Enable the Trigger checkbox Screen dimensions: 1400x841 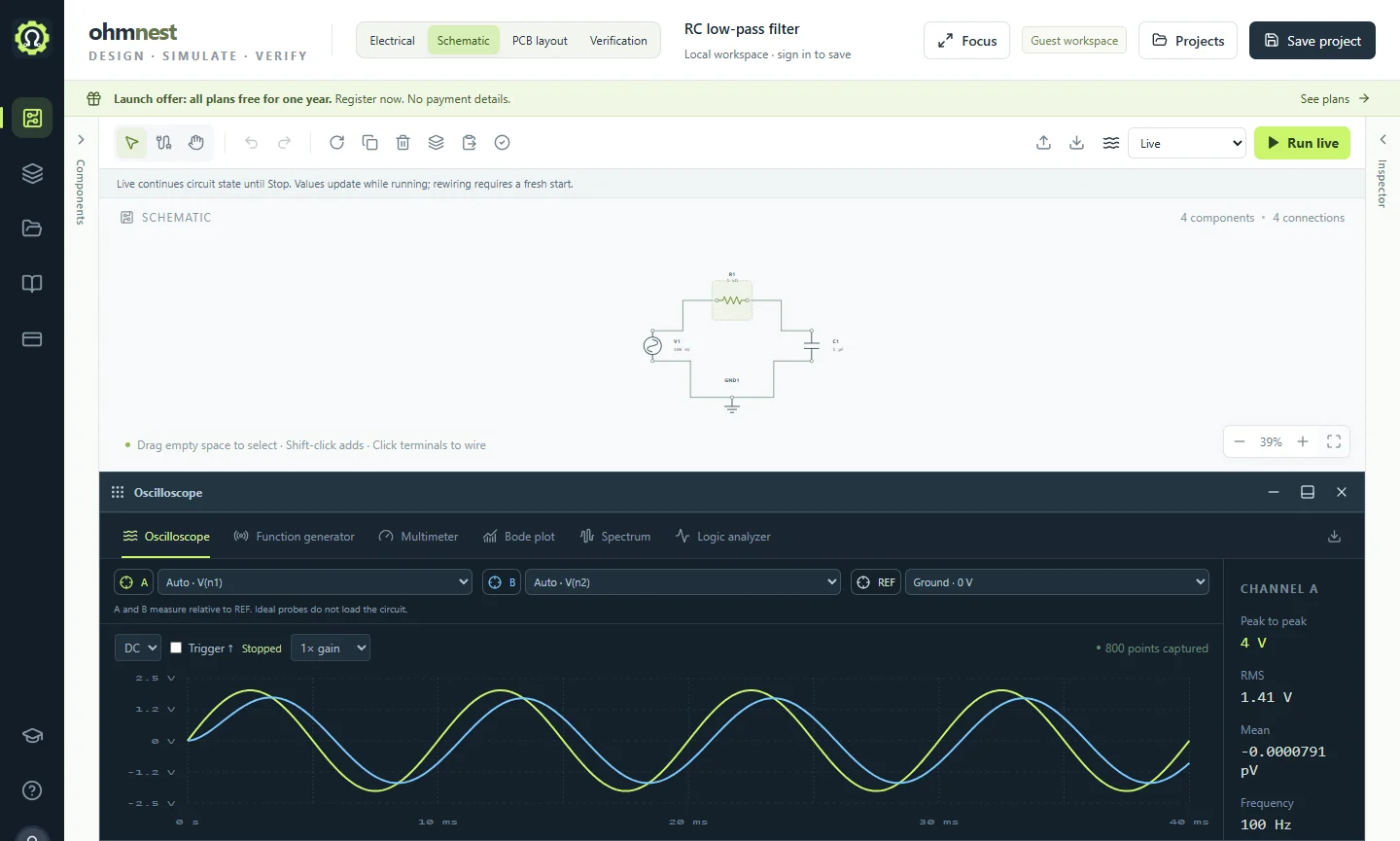[x=176, y=648]
